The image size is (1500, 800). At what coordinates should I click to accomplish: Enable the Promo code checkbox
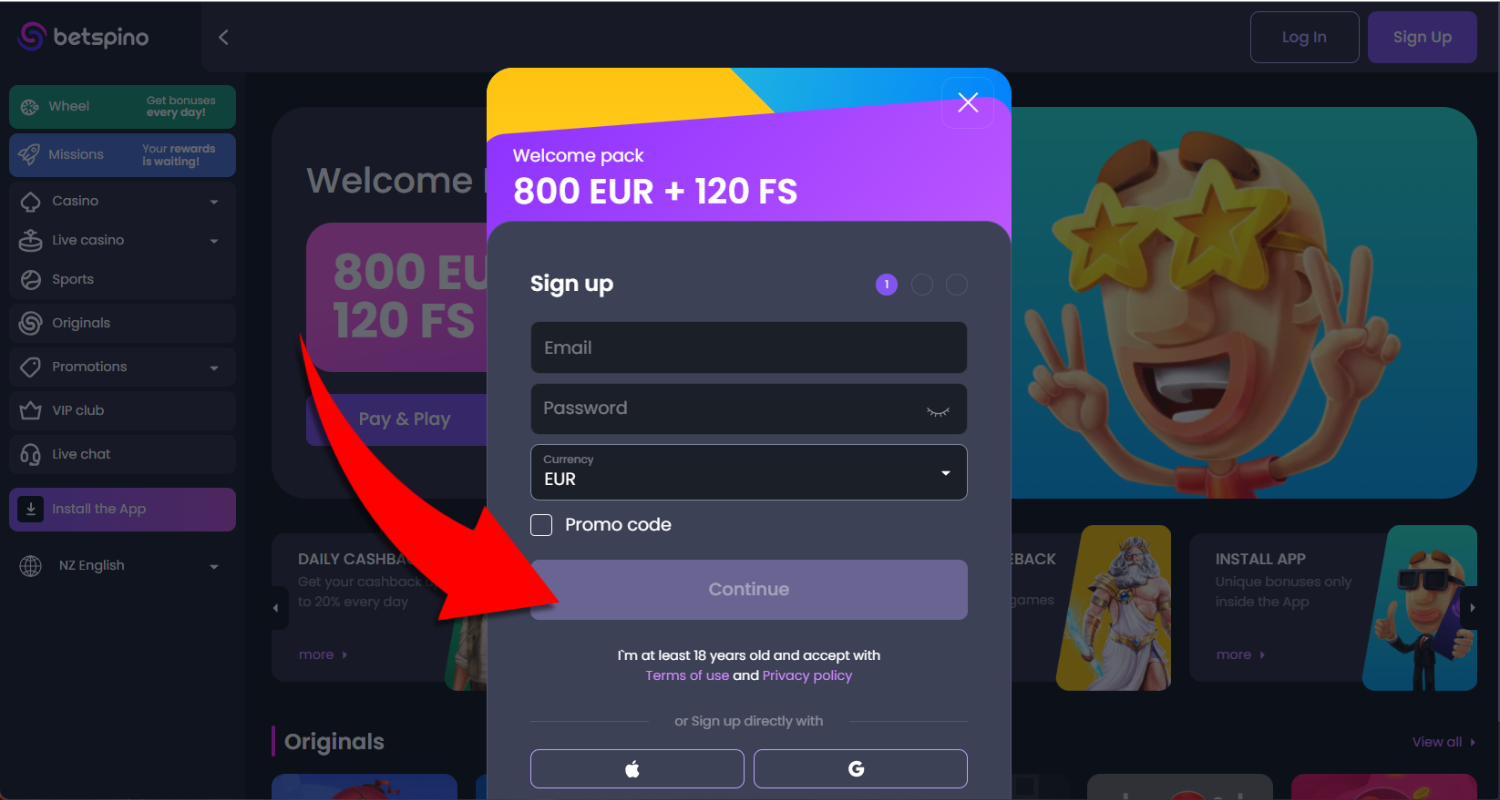click(541, 525)
